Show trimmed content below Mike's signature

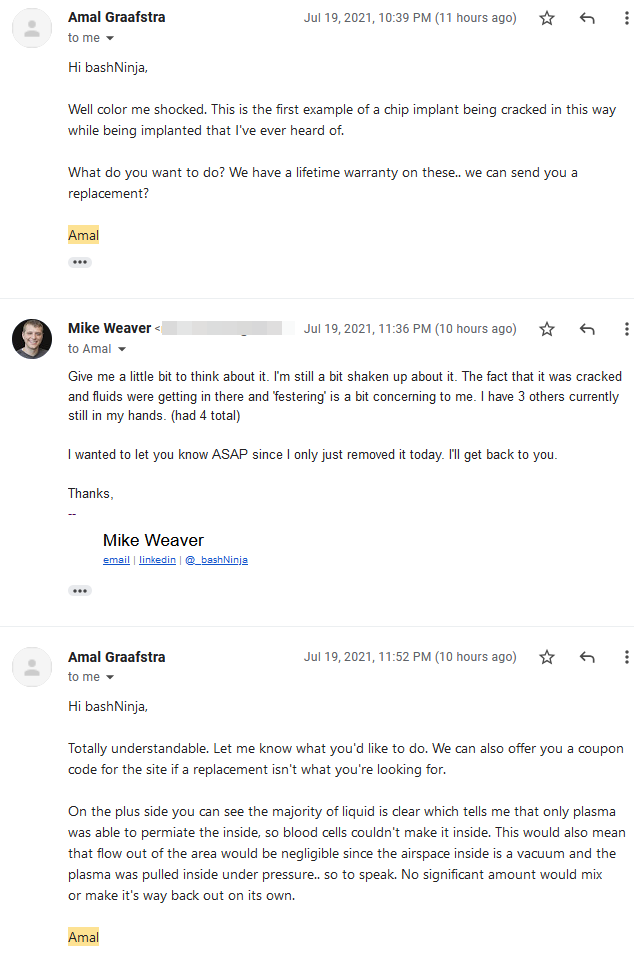pos(80,591)
